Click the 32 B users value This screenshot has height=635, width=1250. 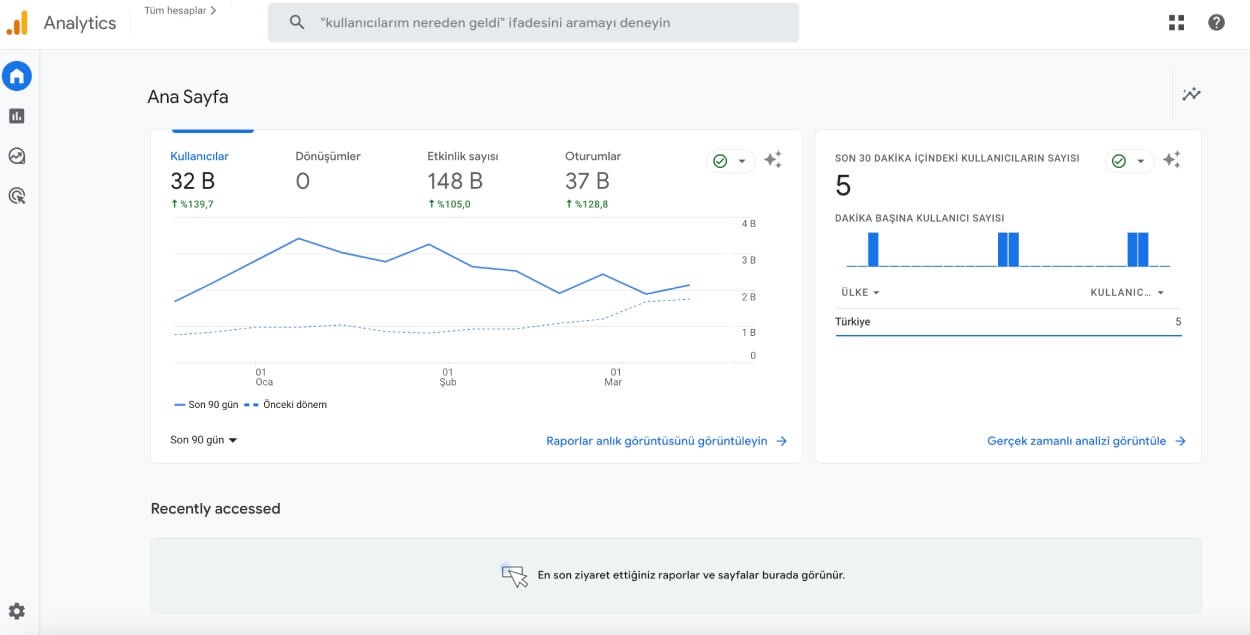[x=192, y=181]
